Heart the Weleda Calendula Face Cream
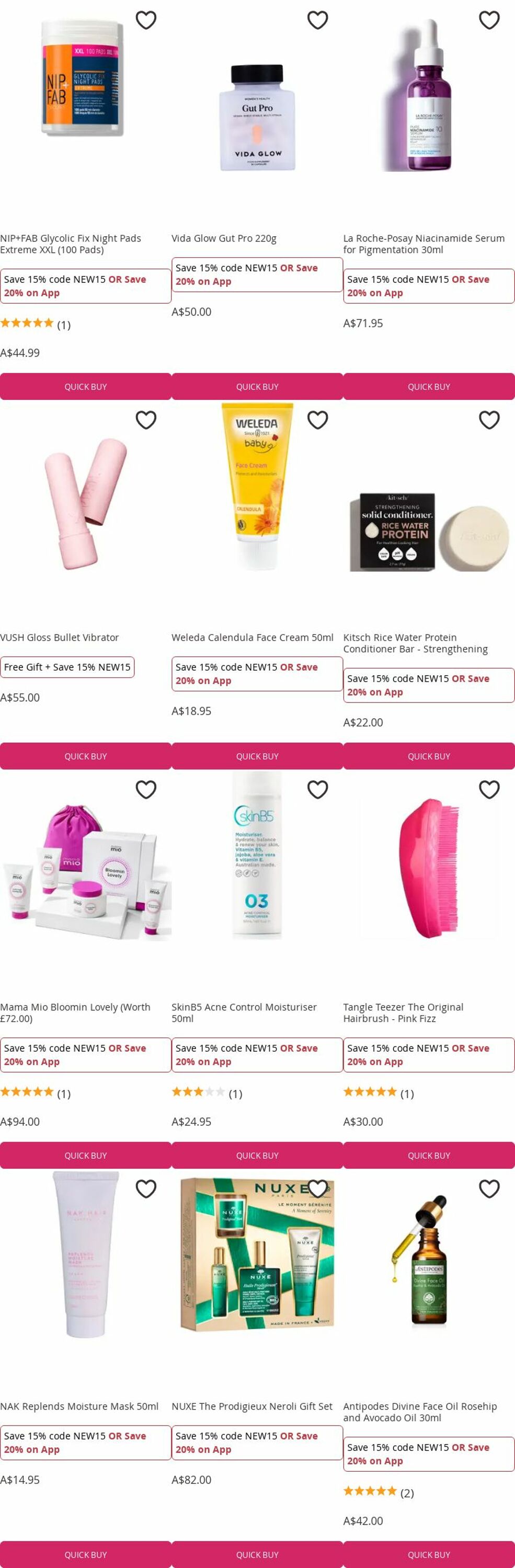 (x=318, y=420)
